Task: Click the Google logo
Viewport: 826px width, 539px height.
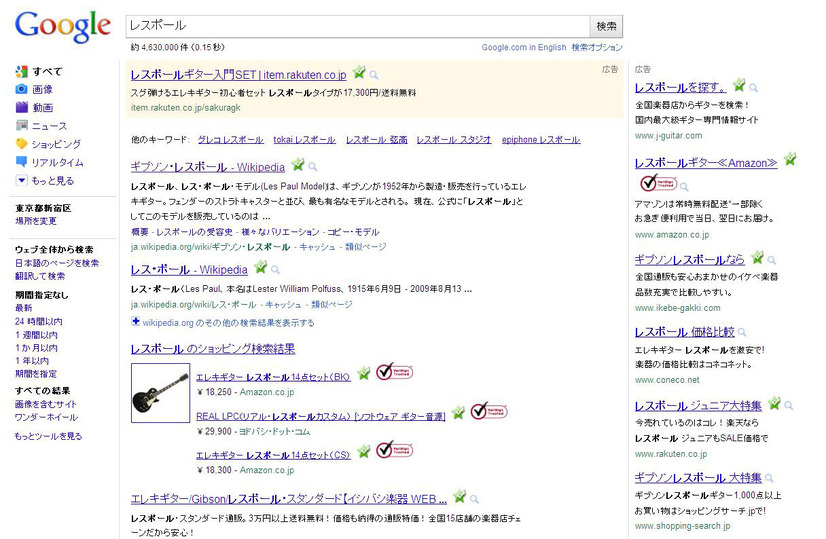Action: pos(63,26)
